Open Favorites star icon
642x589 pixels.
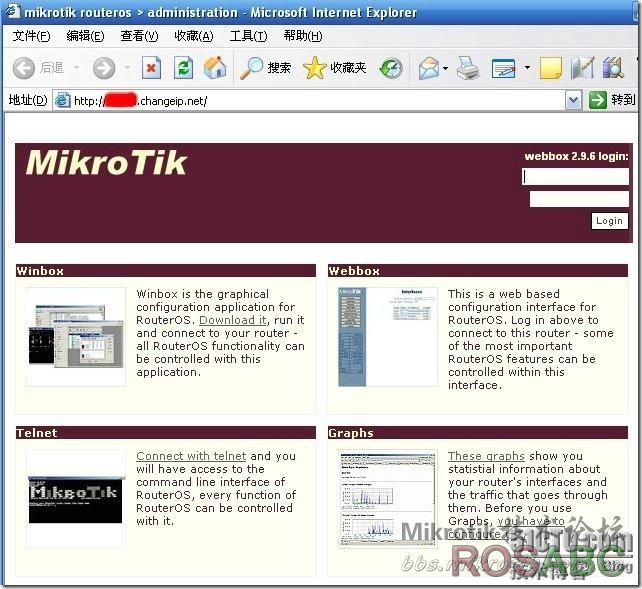(x=314, y=68)
